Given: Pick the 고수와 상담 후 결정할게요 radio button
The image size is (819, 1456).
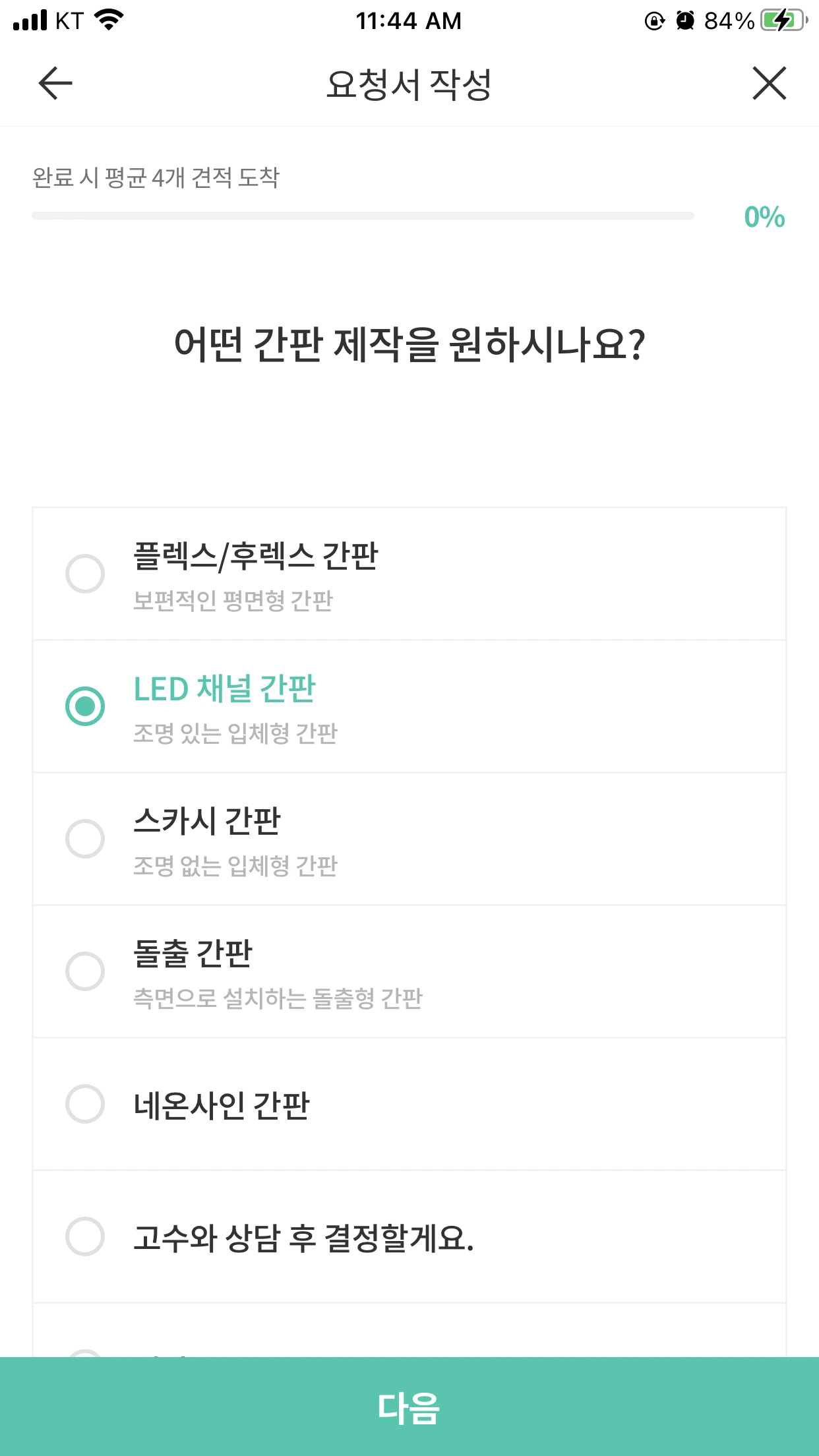Looking at the screenshot, I should coord(85,1236).
